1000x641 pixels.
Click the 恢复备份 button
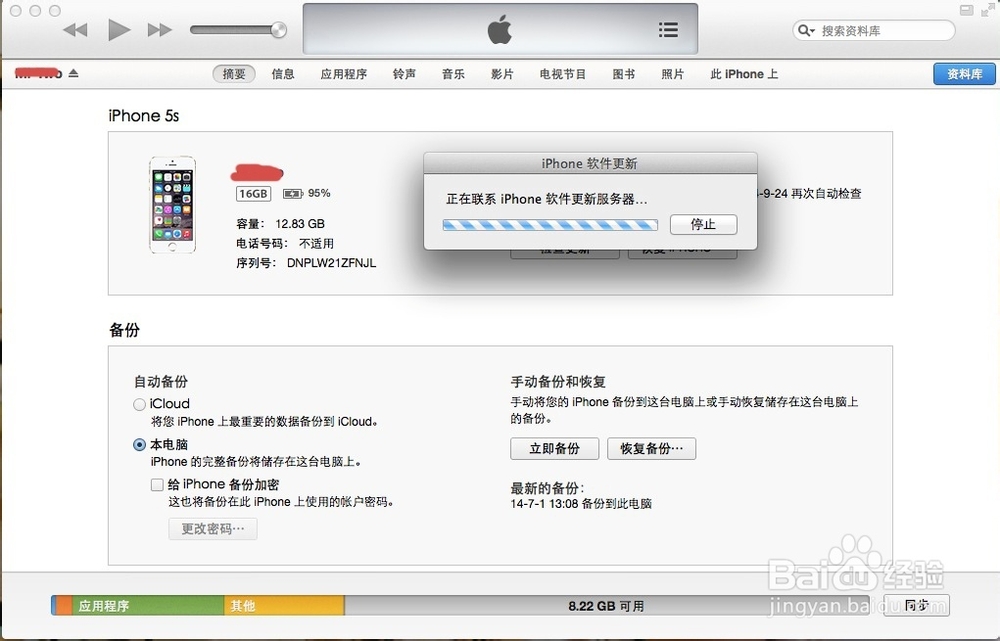(651, 448)
